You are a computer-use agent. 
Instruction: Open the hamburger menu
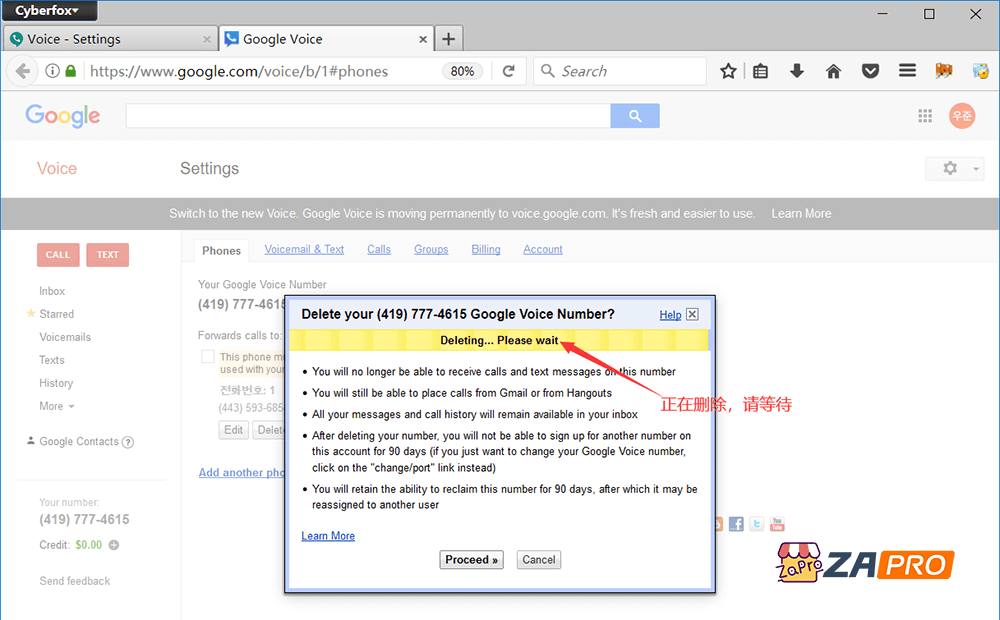[x=907, y=71]
